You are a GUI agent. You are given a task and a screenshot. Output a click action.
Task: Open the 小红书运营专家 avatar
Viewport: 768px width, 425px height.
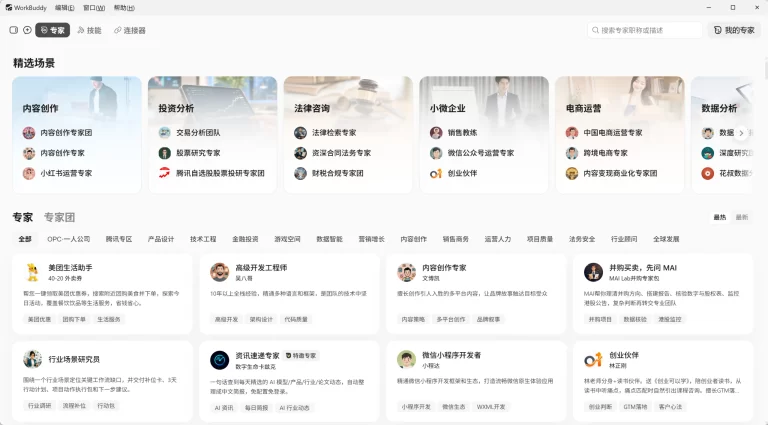tap(29, 173)
